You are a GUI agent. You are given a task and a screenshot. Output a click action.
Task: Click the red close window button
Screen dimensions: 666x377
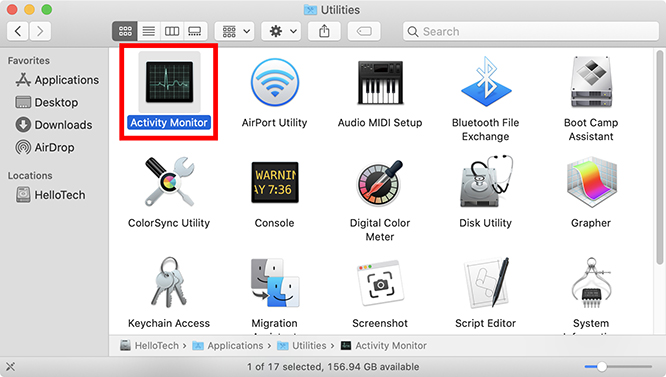click(12, 9)
